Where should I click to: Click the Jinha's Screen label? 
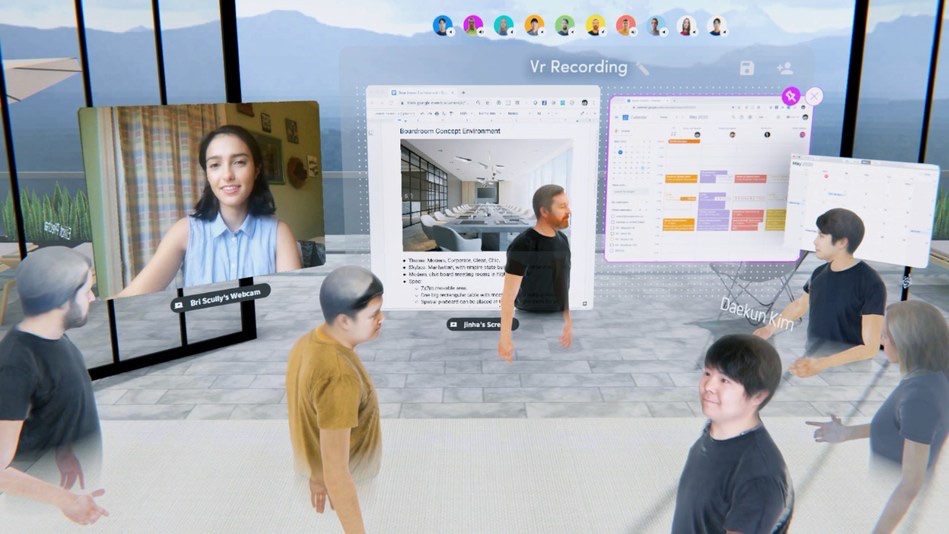click(x=482, y=324)
